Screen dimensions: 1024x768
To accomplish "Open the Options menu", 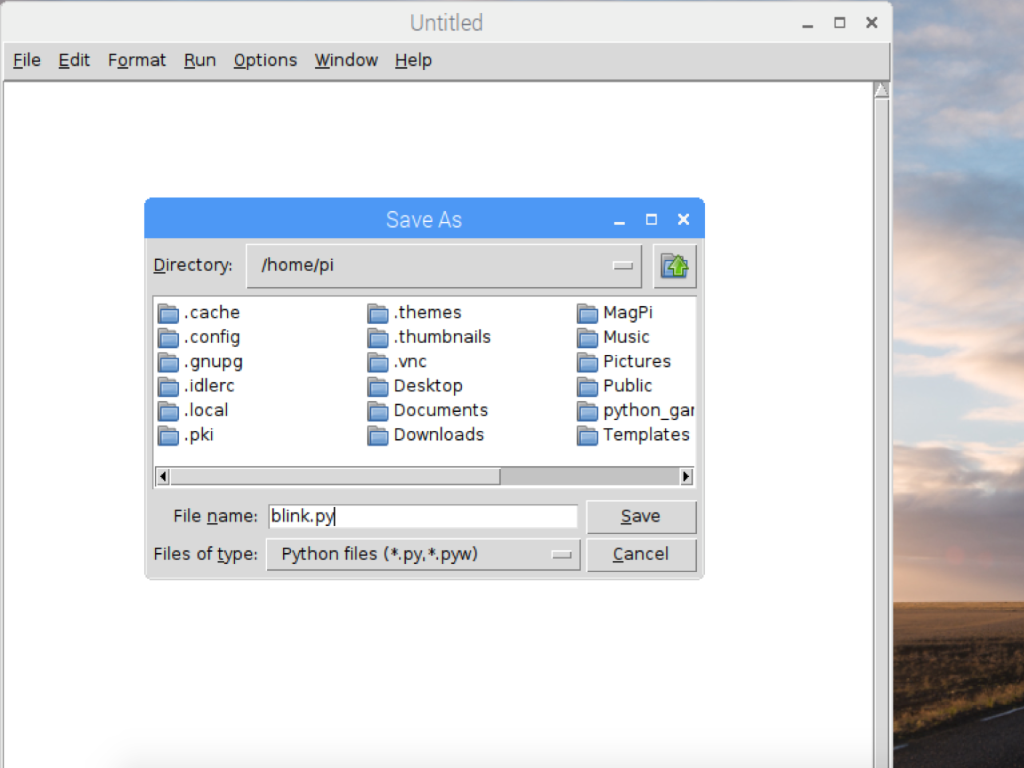I will pyautogui.click(x=265, y=61).
